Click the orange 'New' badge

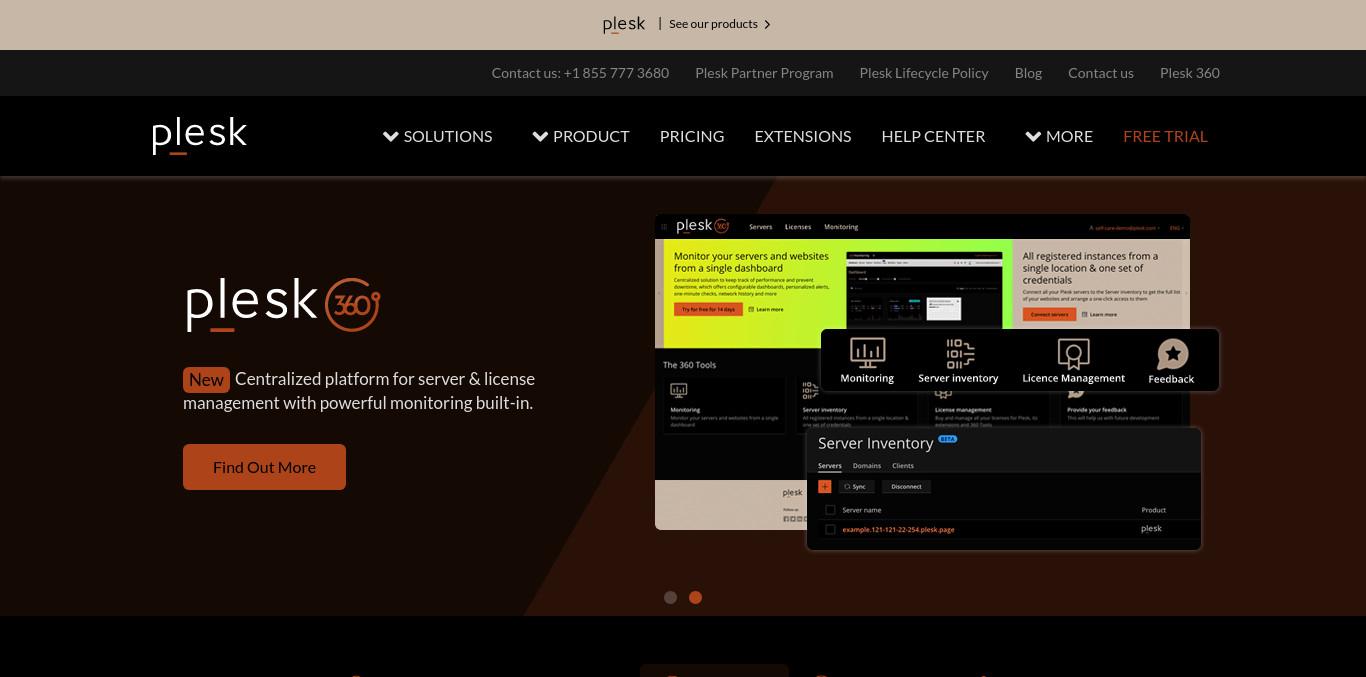pos(206,379)
